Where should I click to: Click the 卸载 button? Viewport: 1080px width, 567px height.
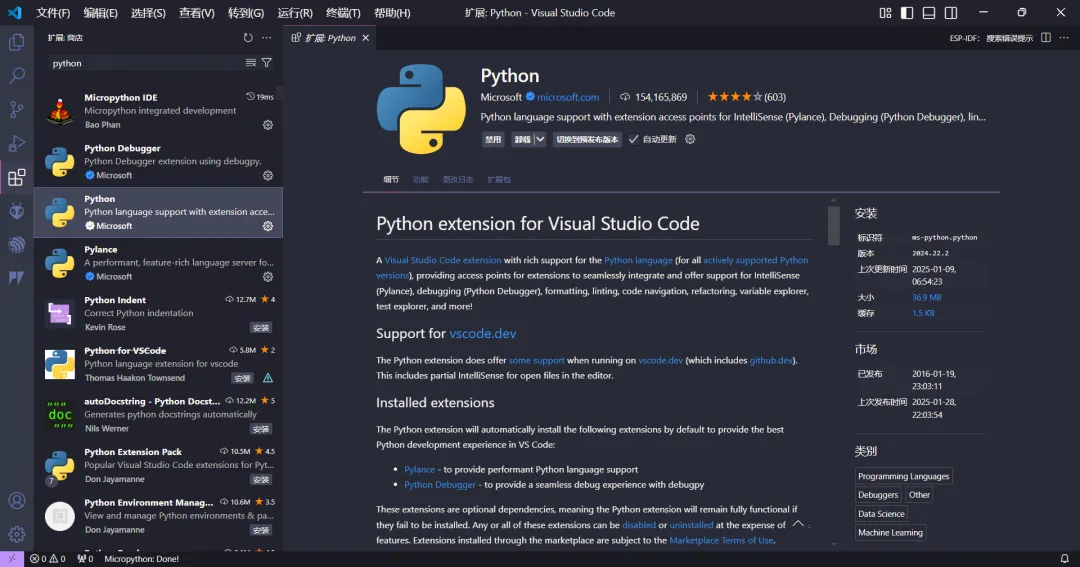pyautogui.click(x=522, y=139)
